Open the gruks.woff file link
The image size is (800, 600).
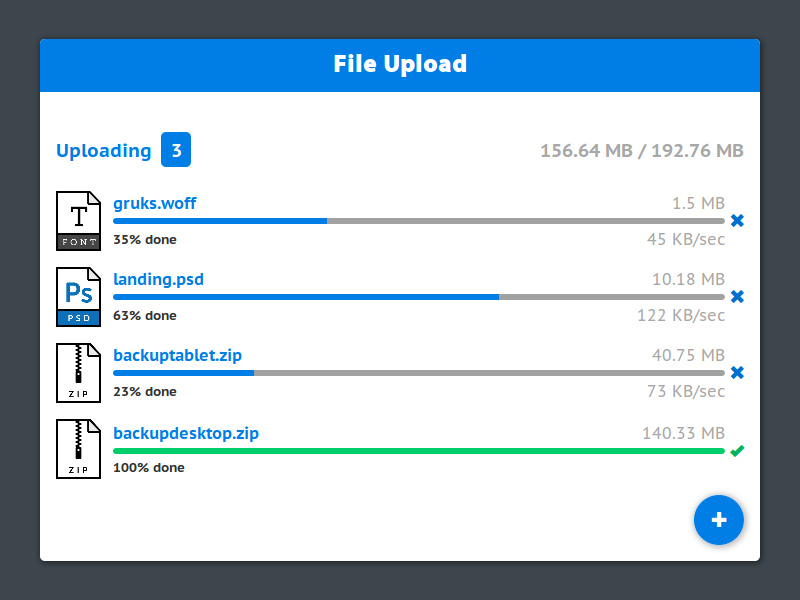tap(154, 203)
